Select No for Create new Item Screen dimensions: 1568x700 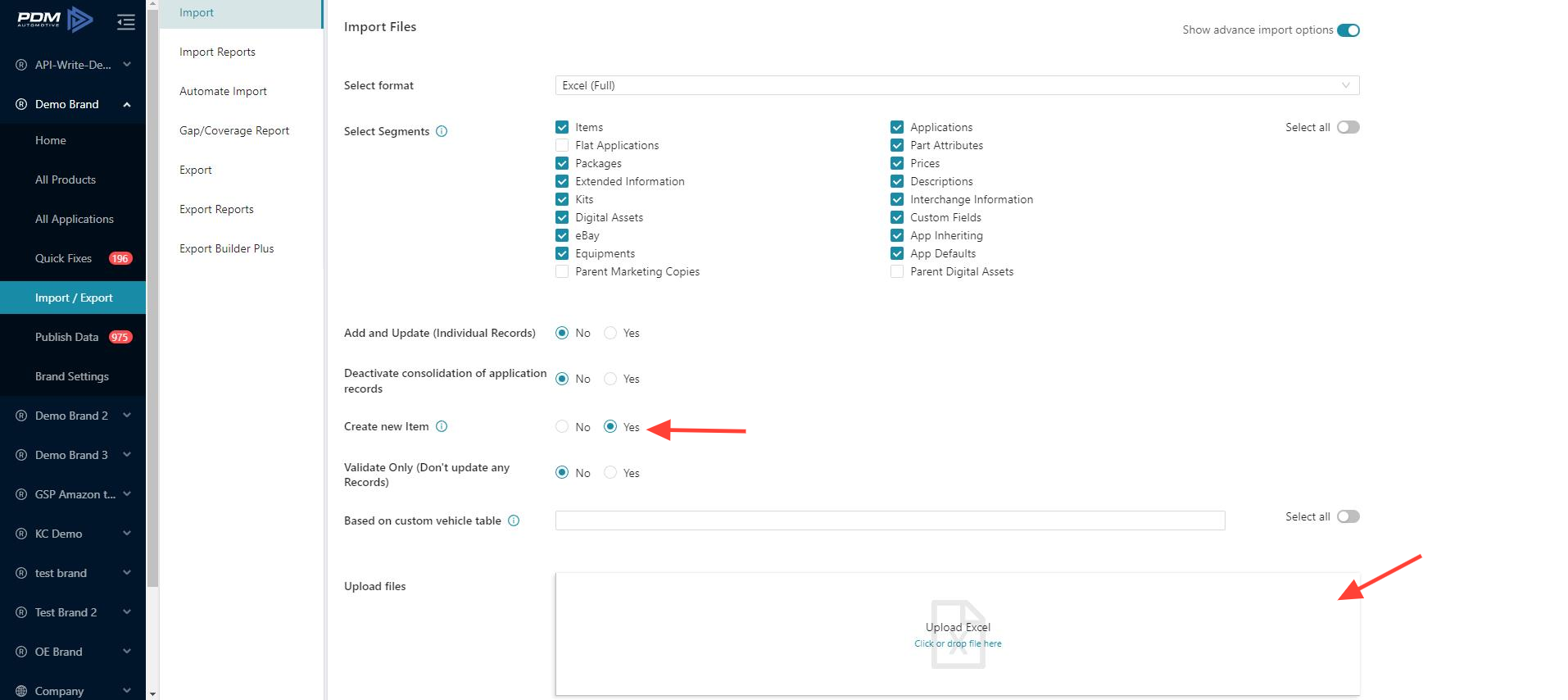[562, 426]
